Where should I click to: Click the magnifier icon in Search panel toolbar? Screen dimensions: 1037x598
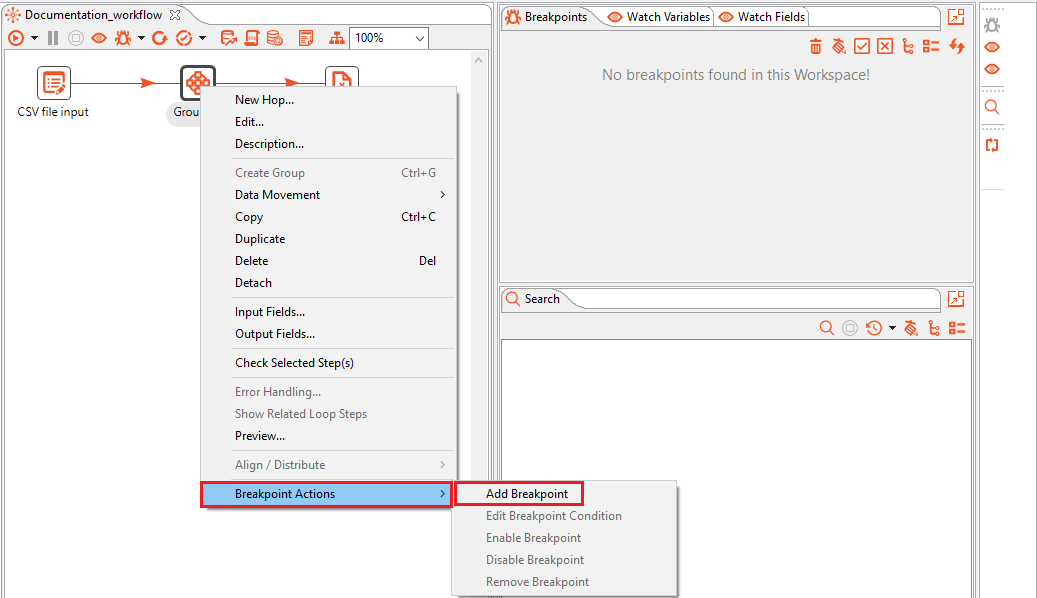click(826, 328)
